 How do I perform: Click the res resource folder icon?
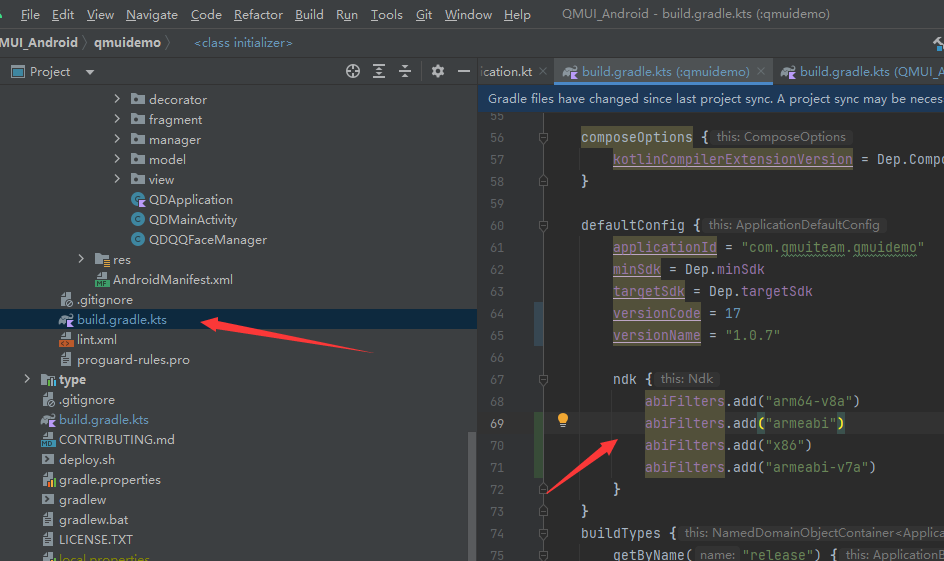102,259
